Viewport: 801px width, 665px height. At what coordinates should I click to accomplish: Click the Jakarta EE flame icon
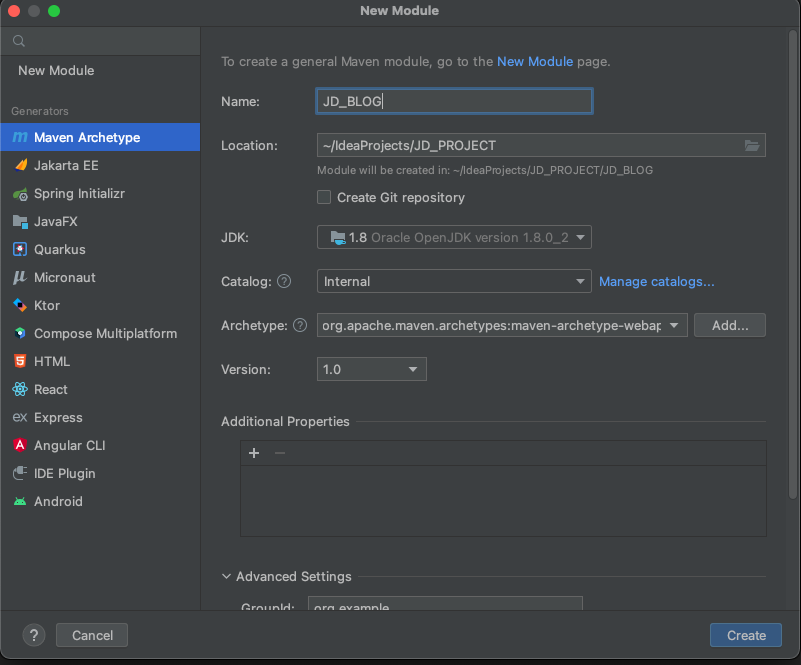pos(20,165)
